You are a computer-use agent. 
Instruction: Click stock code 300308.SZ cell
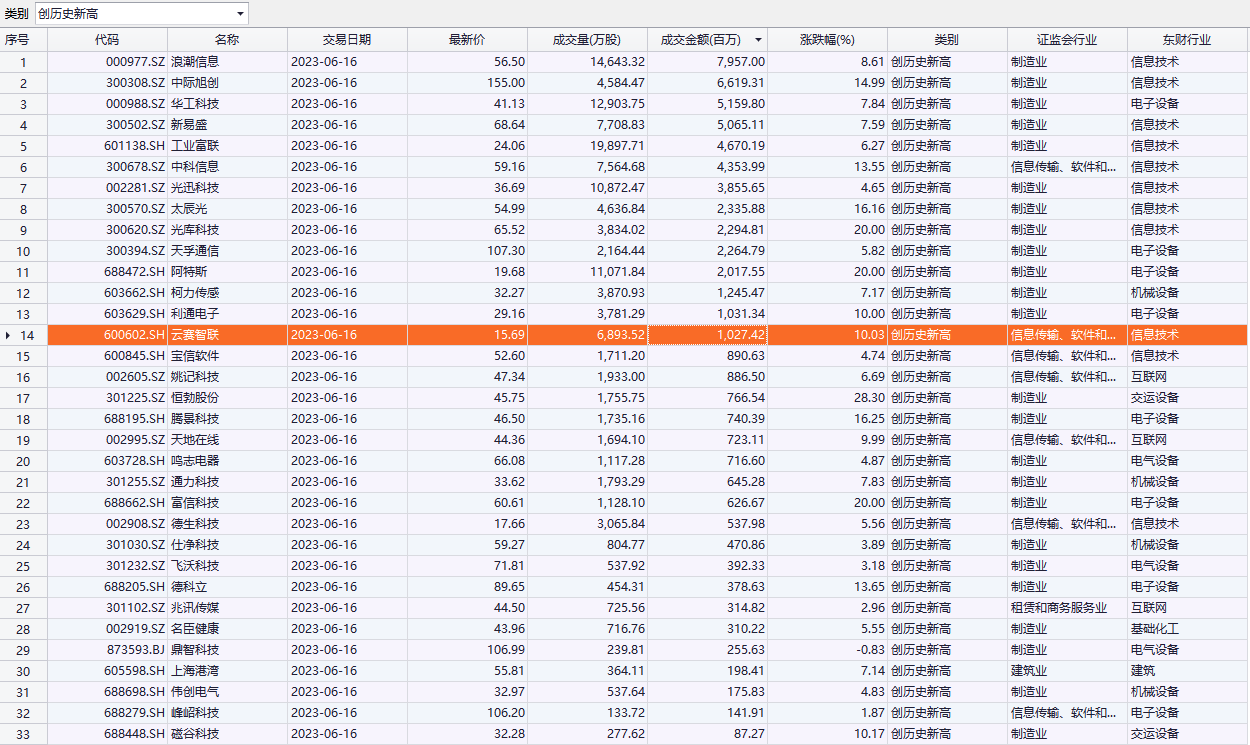(x=135, y=83)
